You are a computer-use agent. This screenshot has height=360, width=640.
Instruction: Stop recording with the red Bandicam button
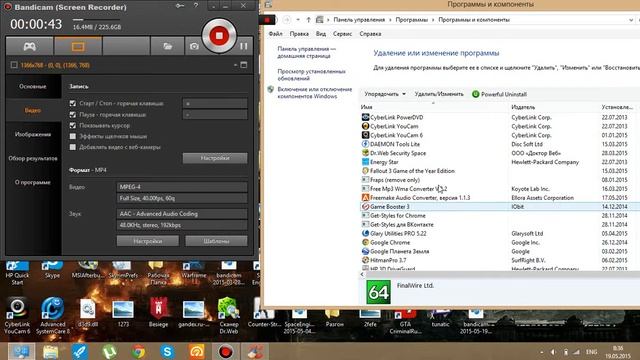[x=219, y=36]
